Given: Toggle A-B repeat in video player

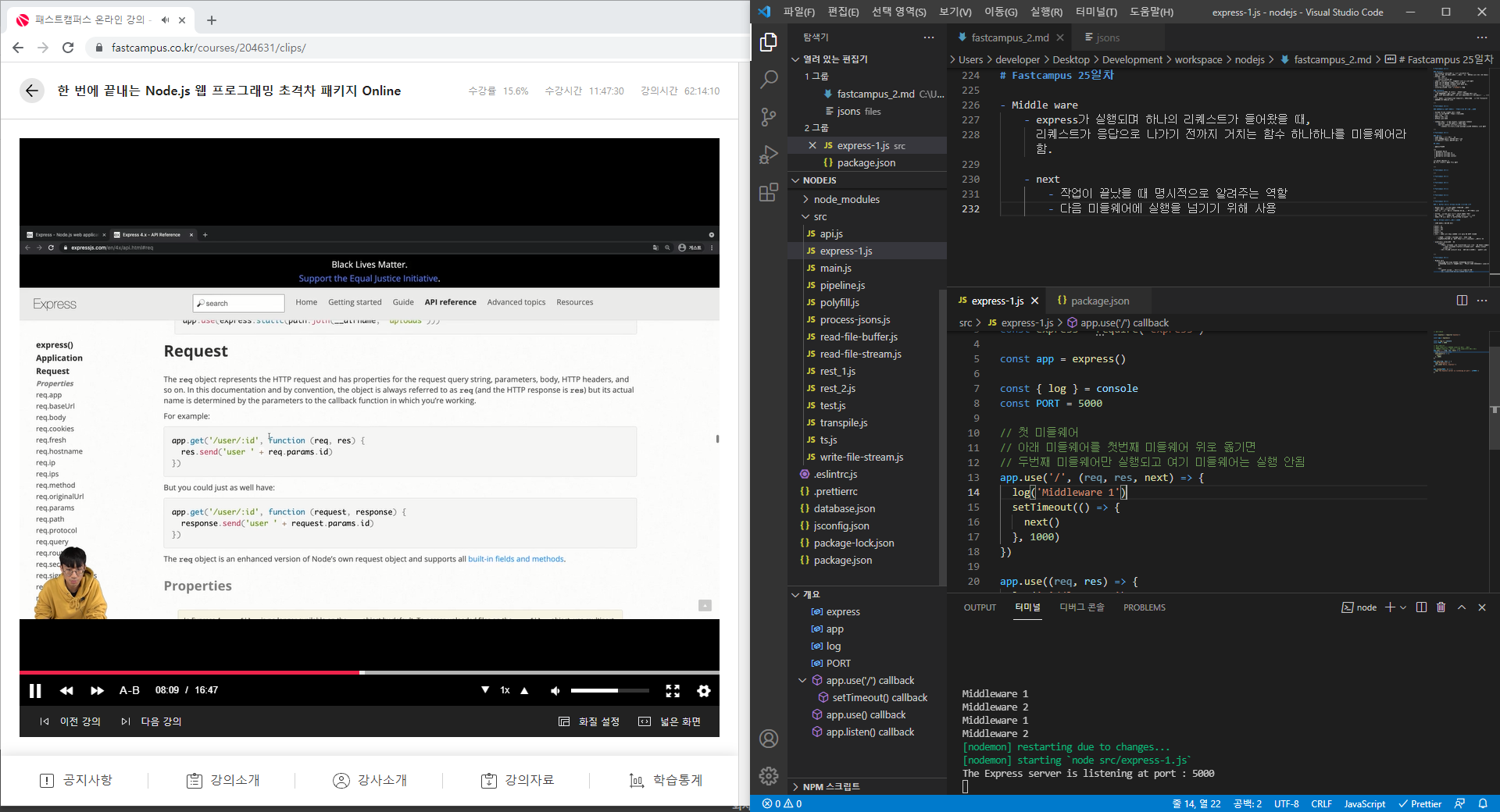Looking at the screenshot, I should [130, 690].
